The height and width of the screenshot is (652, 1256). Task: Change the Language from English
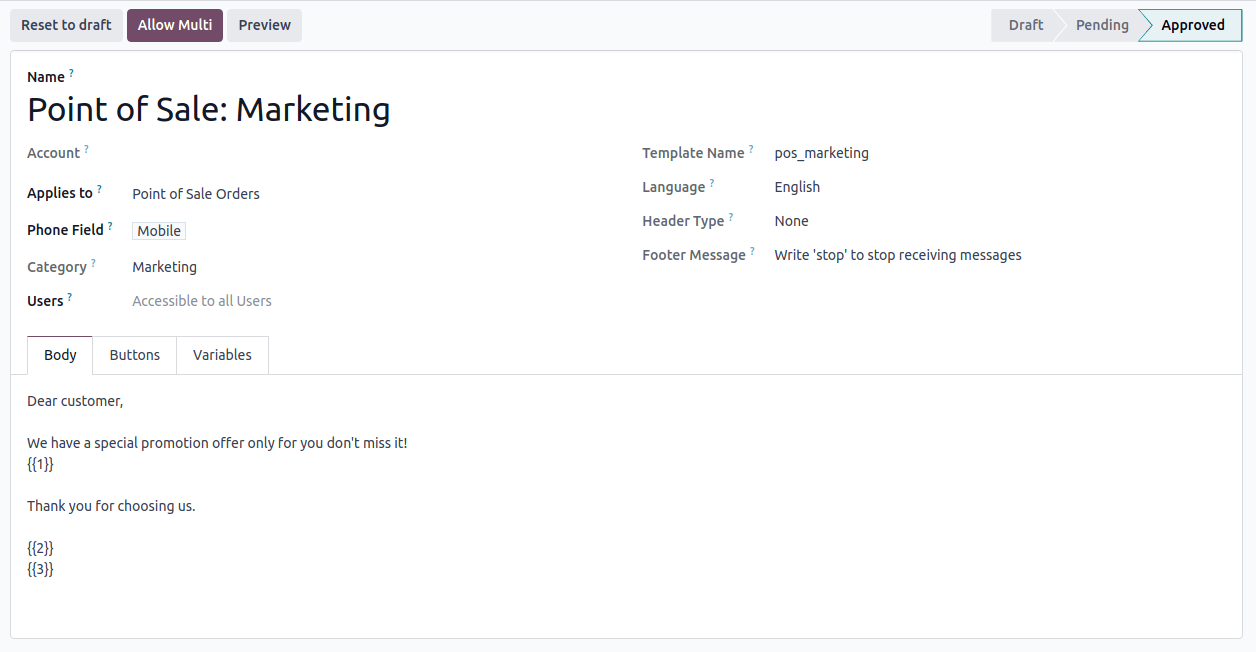(797, 186)
